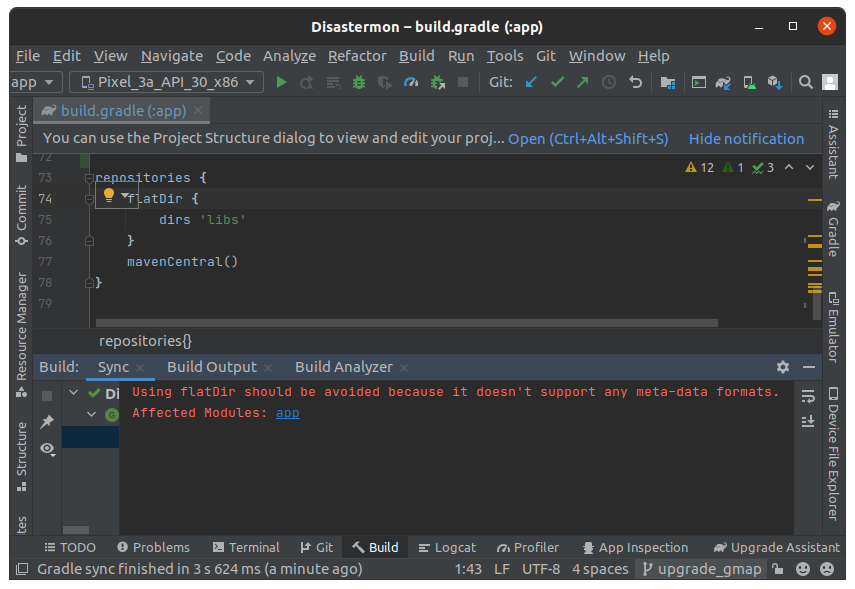Open the device selector showing Pixel_3a_API_30_x86
The height and width of the screenshot is (589, 855).
coord(165,82)
